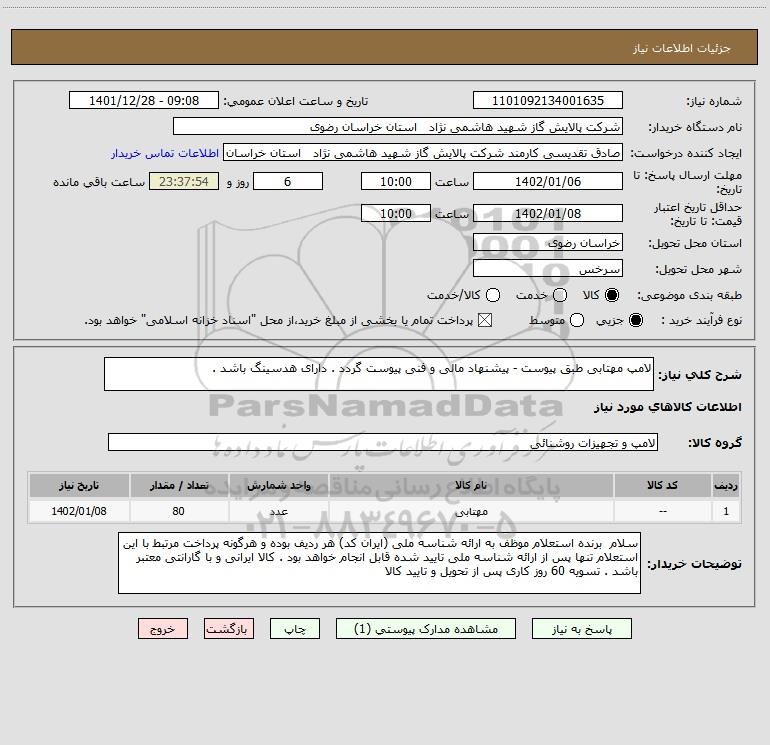
Task: Click the شهر محل تحویل field سرخس
Action: tap(548, 268)
